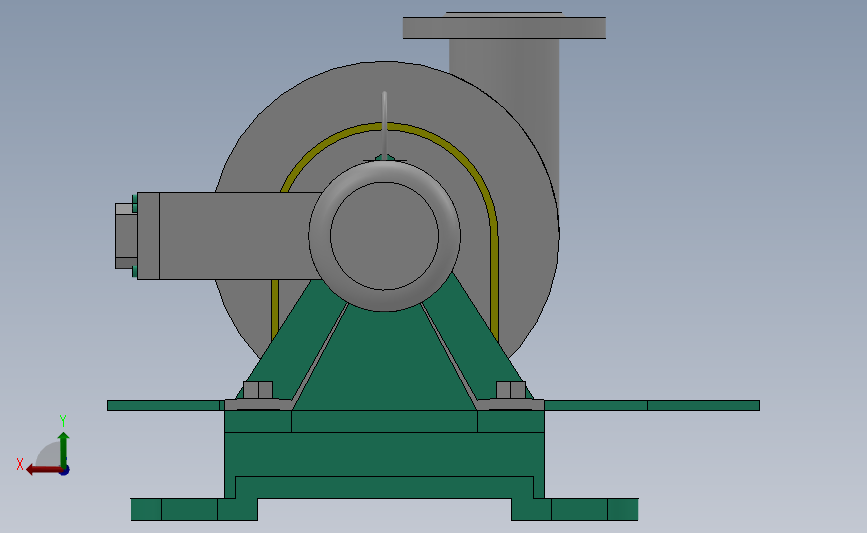Select the left thin green base plate

(x=165, y=406)
